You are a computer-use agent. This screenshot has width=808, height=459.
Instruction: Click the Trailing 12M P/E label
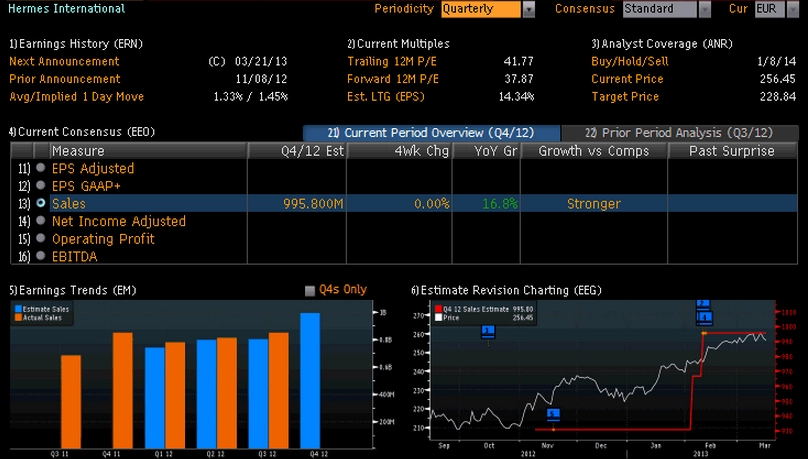[392, 61]
